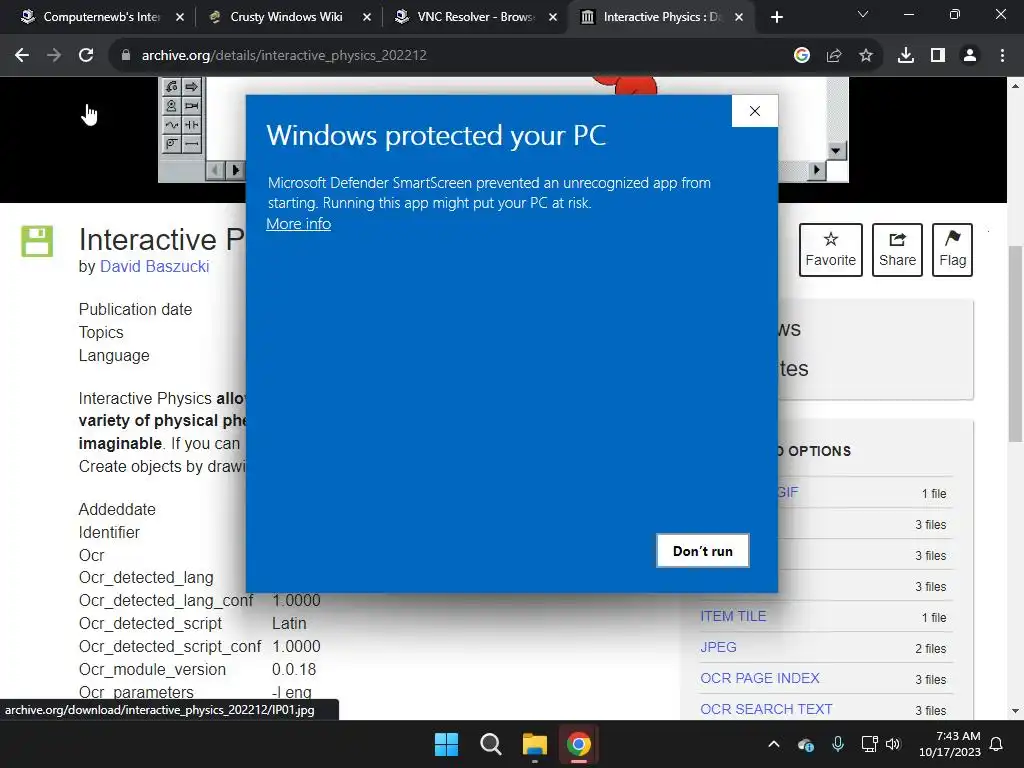Open the More info link in SmartScreen
The image size is (1024, 768).
tap(298, 224)
